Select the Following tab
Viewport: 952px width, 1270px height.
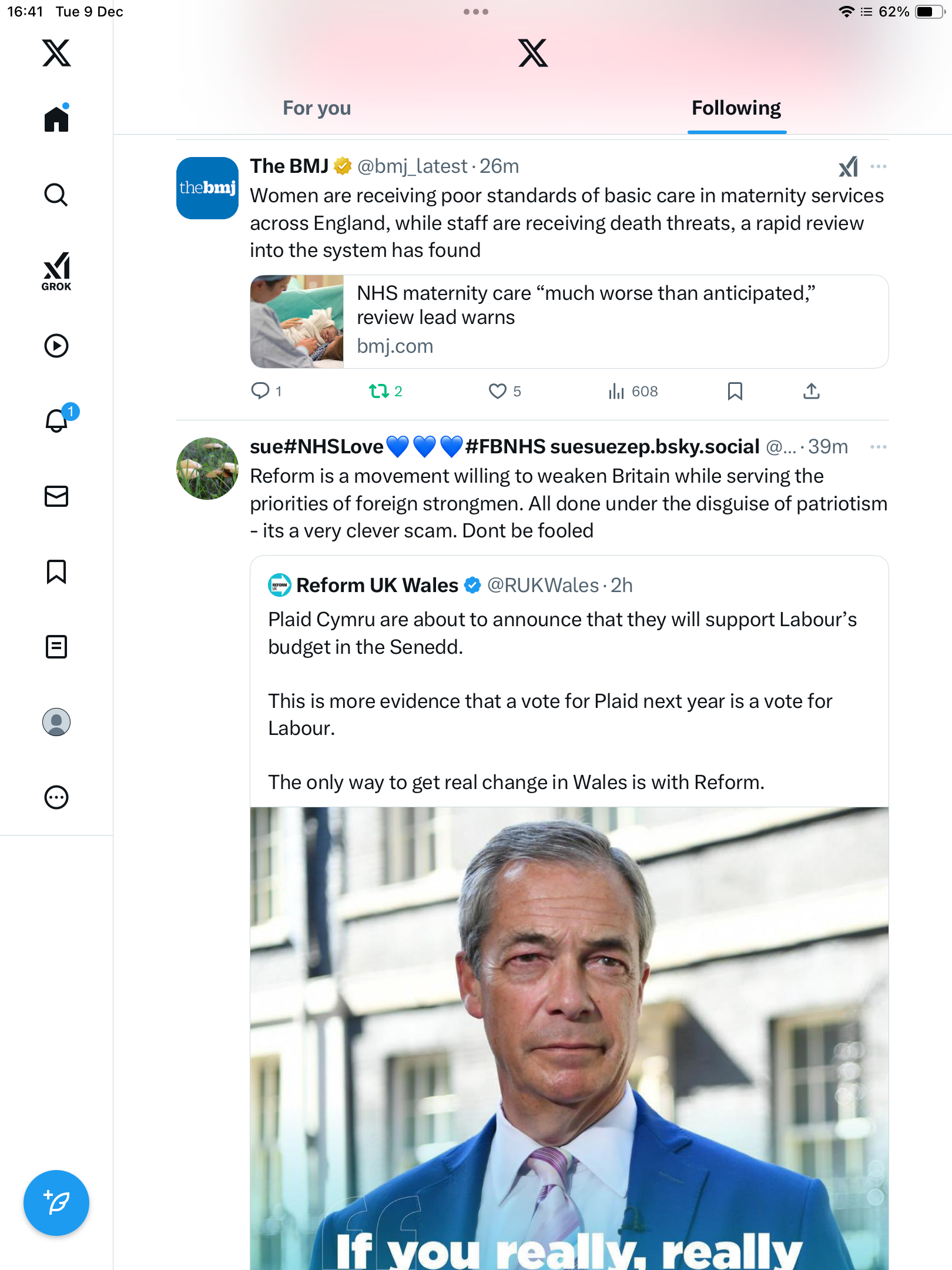click(736, 108)
